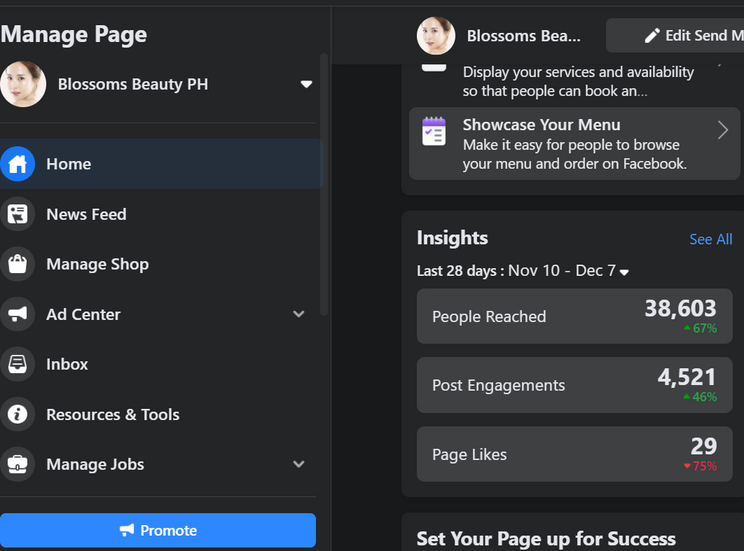Click the 38,603 People Reached value
744x551 pixels.
click(680, 308)
